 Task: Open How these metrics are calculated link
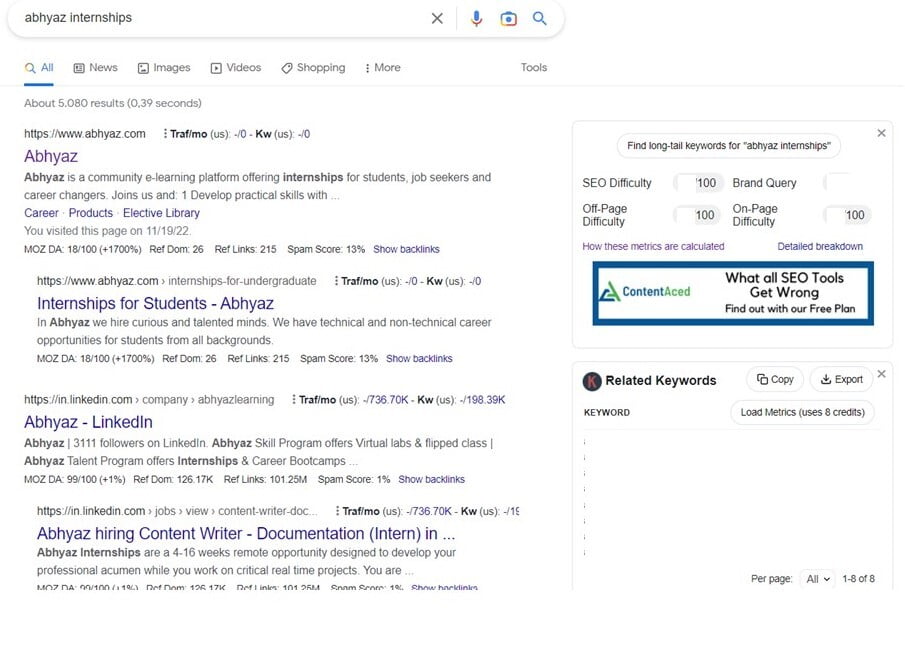(653, 246)
